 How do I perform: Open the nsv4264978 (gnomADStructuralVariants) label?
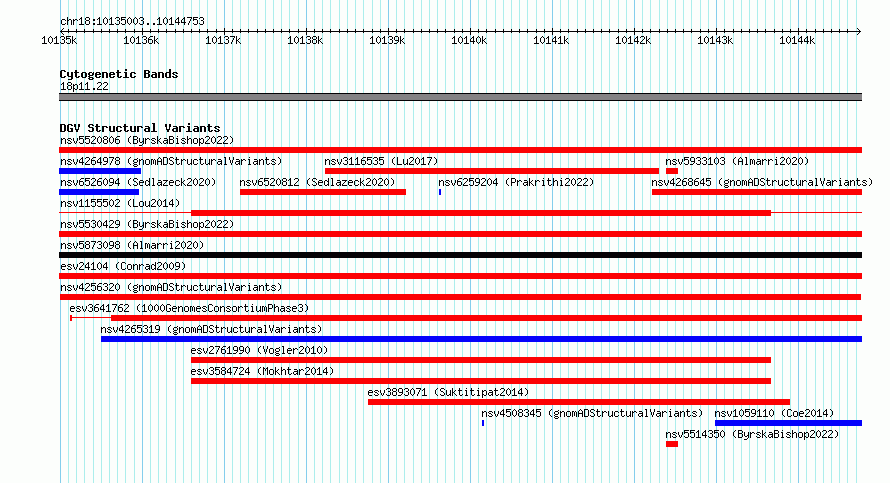pyautogui.click(x=171, y=161)
